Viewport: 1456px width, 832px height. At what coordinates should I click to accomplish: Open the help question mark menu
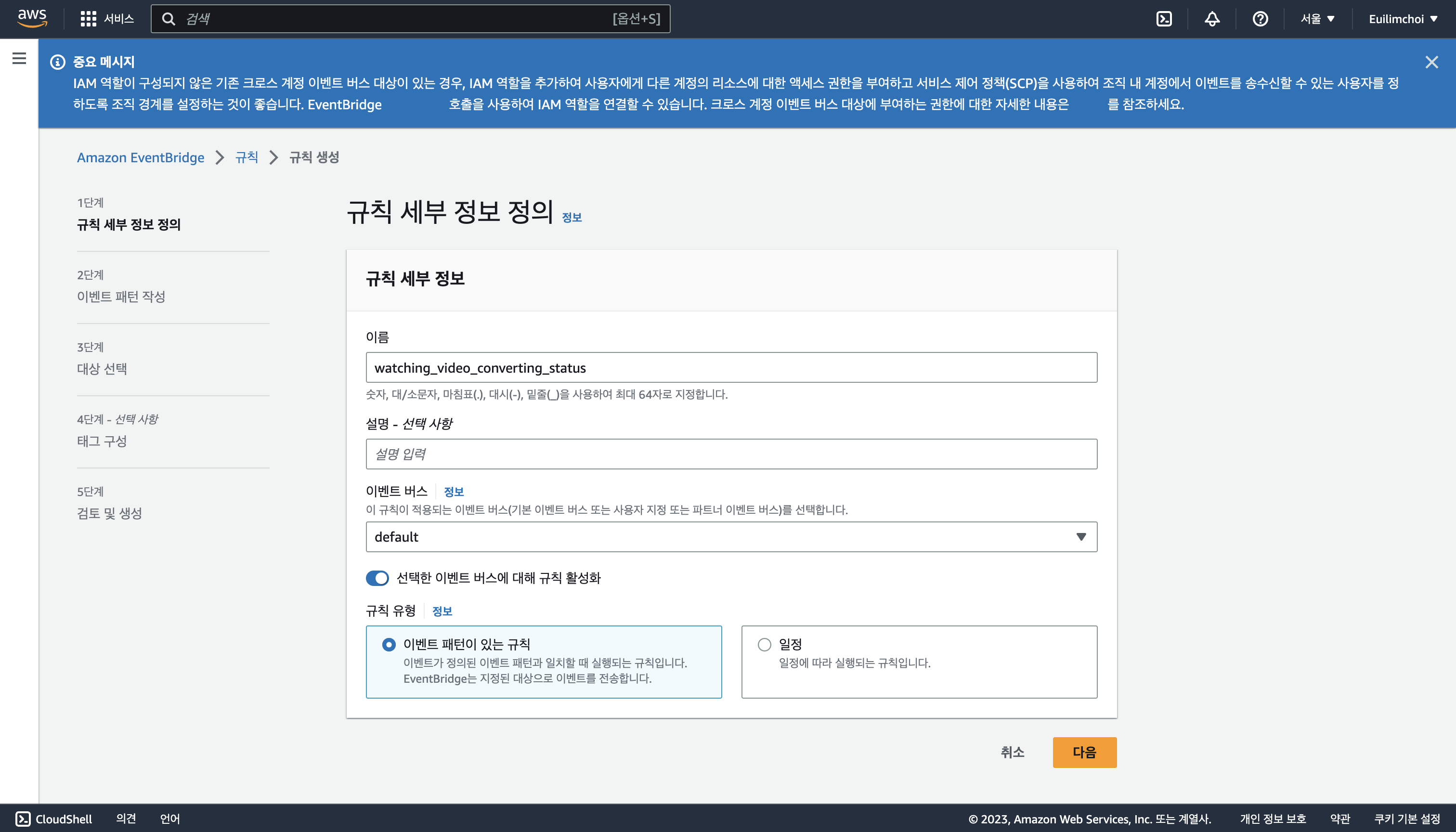(x=1260, y=19)
